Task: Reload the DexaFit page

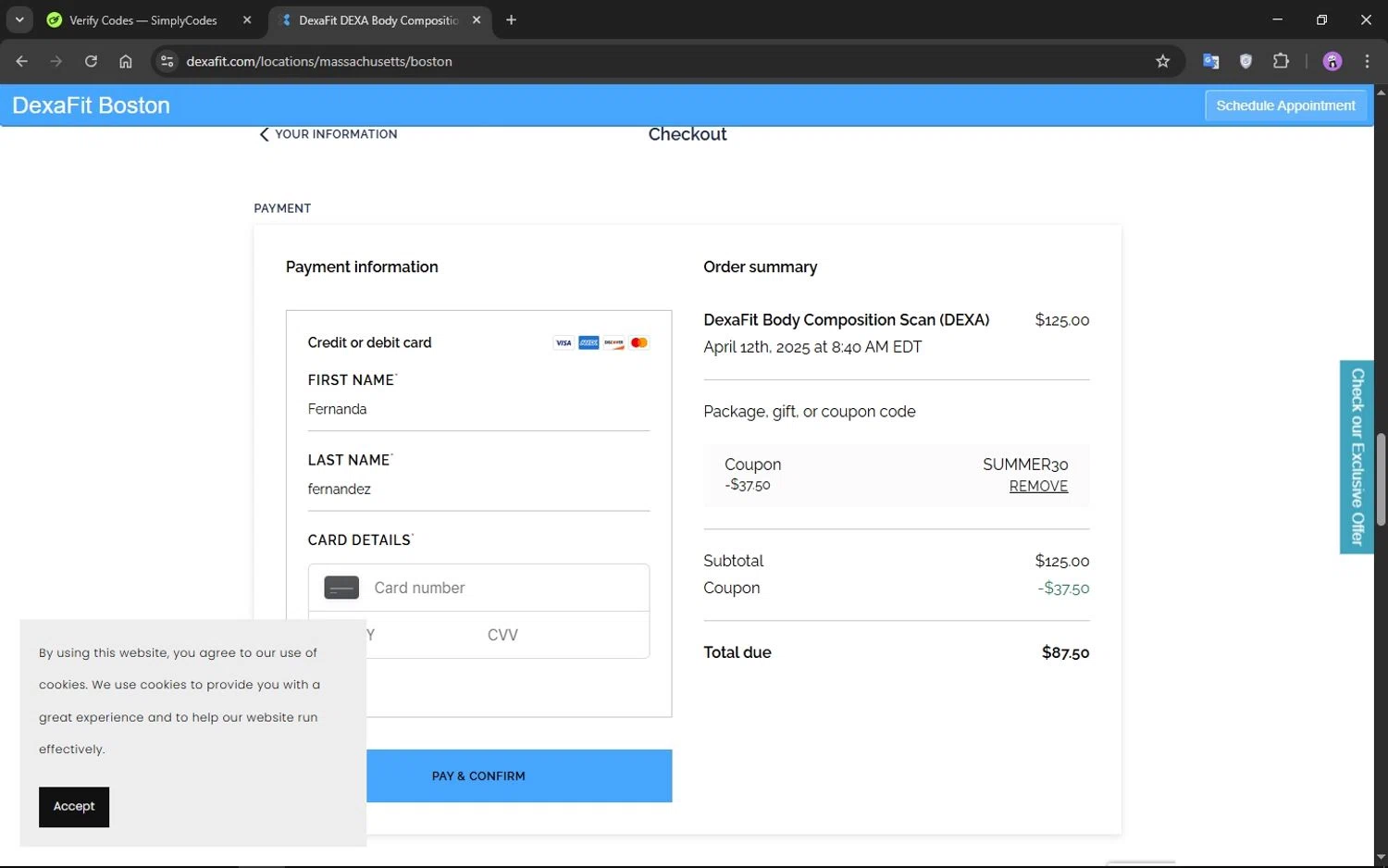Action: tap(91, 61)
